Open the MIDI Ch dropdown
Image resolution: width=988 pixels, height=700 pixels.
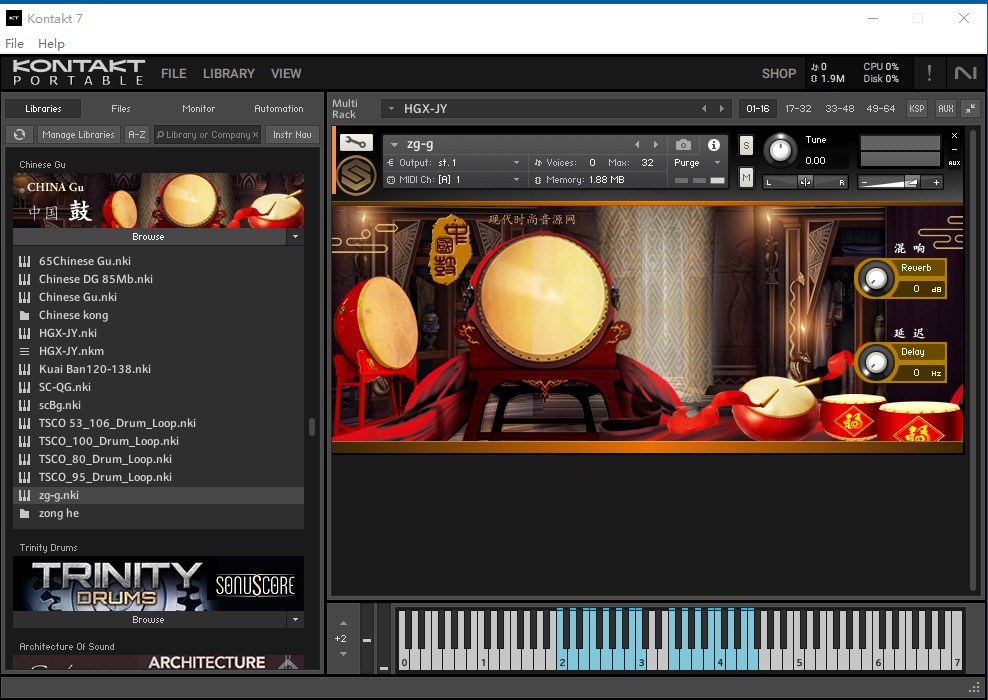(x=517, y=180)
